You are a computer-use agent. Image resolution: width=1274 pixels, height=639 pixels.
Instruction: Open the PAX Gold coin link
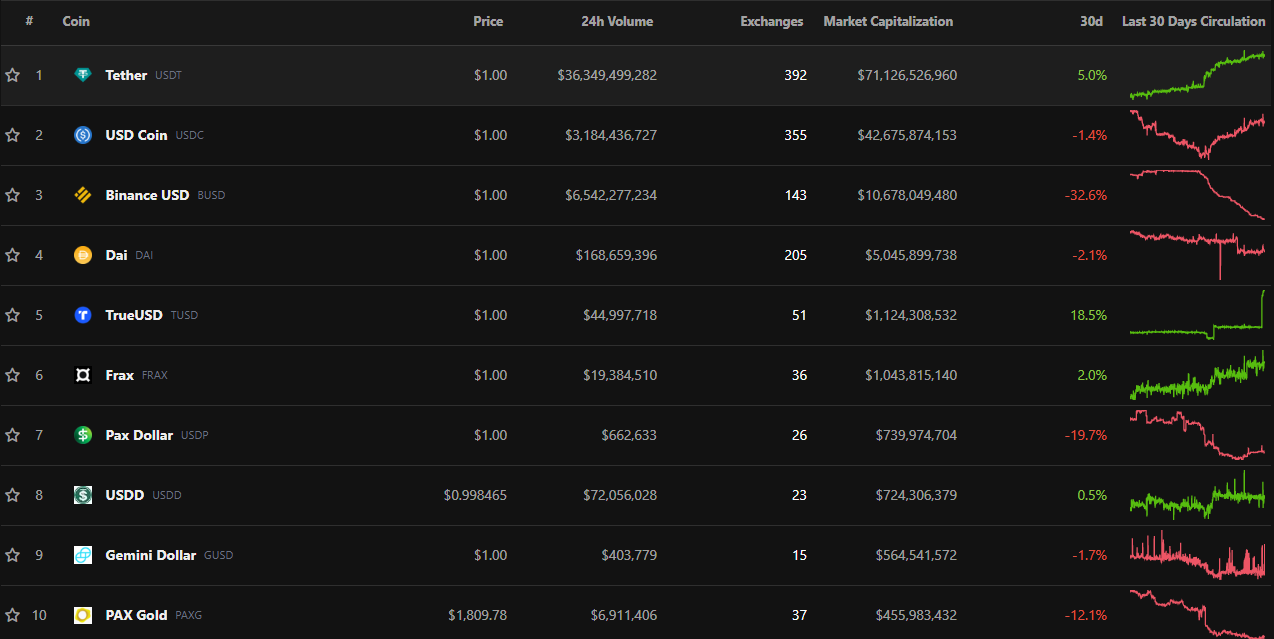(136, 615)
